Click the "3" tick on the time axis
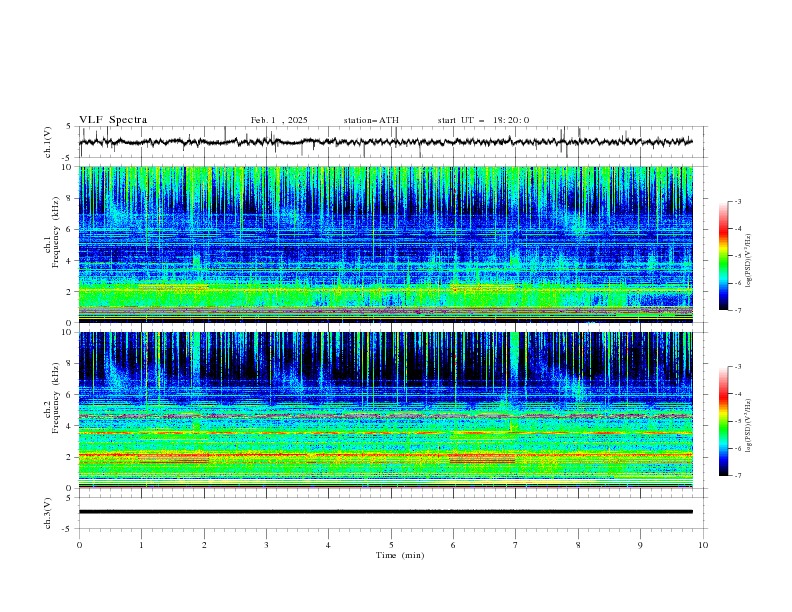The height and width of the screenshot is (612, 792). click(266, 545)
